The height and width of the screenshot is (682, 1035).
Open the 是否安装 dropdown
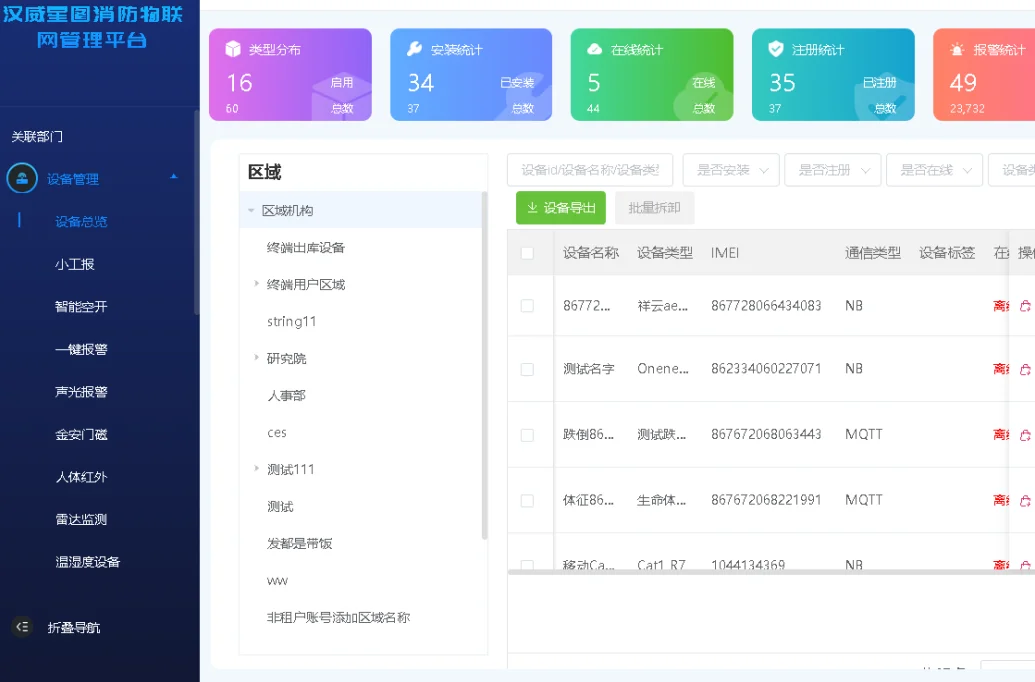[x=730, y=170]
